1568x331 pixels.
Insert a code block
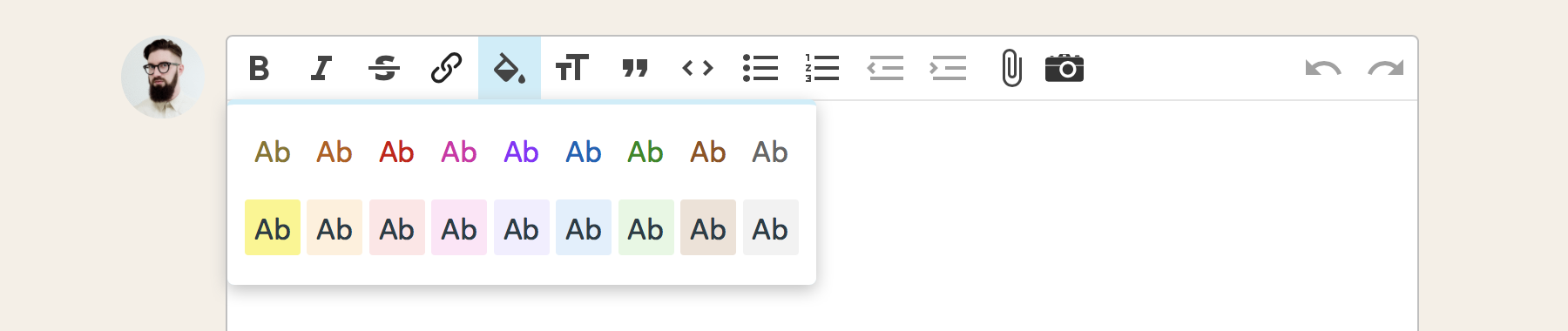698,68
